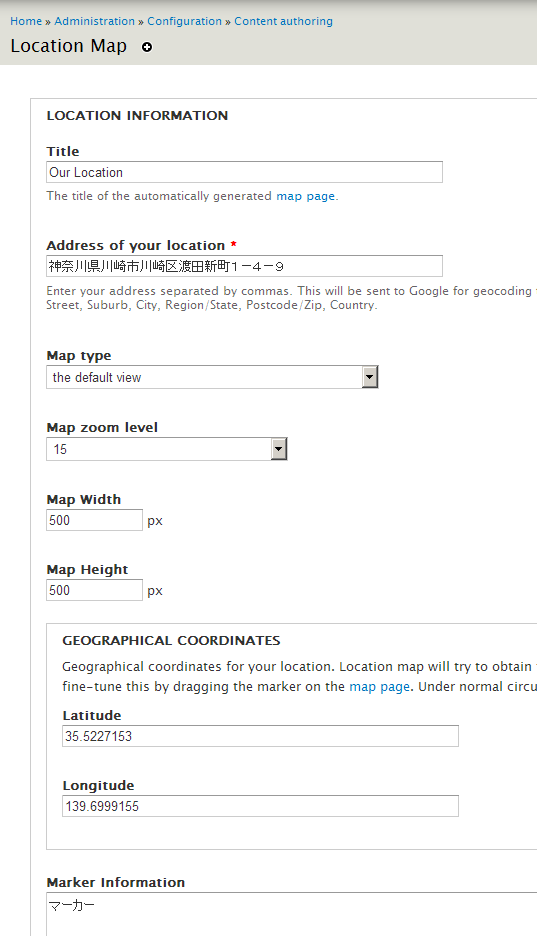The width and height of the screenshot is (537, 936).
Task: Click the Map zoom level label
Action: pyautogui.click(x=102, y=427)
